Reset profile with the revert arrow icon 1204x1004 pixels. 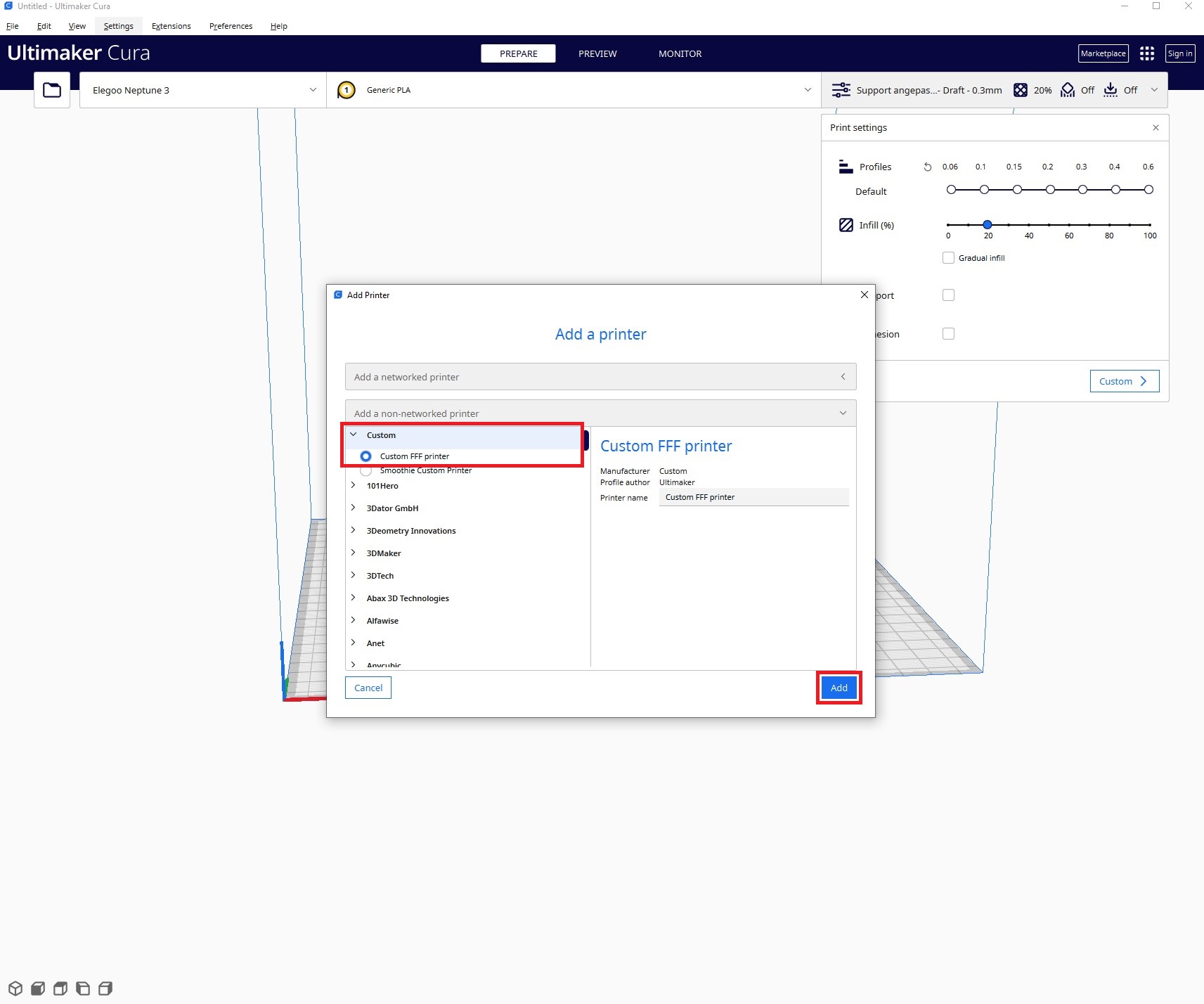[x=927, y=167]
